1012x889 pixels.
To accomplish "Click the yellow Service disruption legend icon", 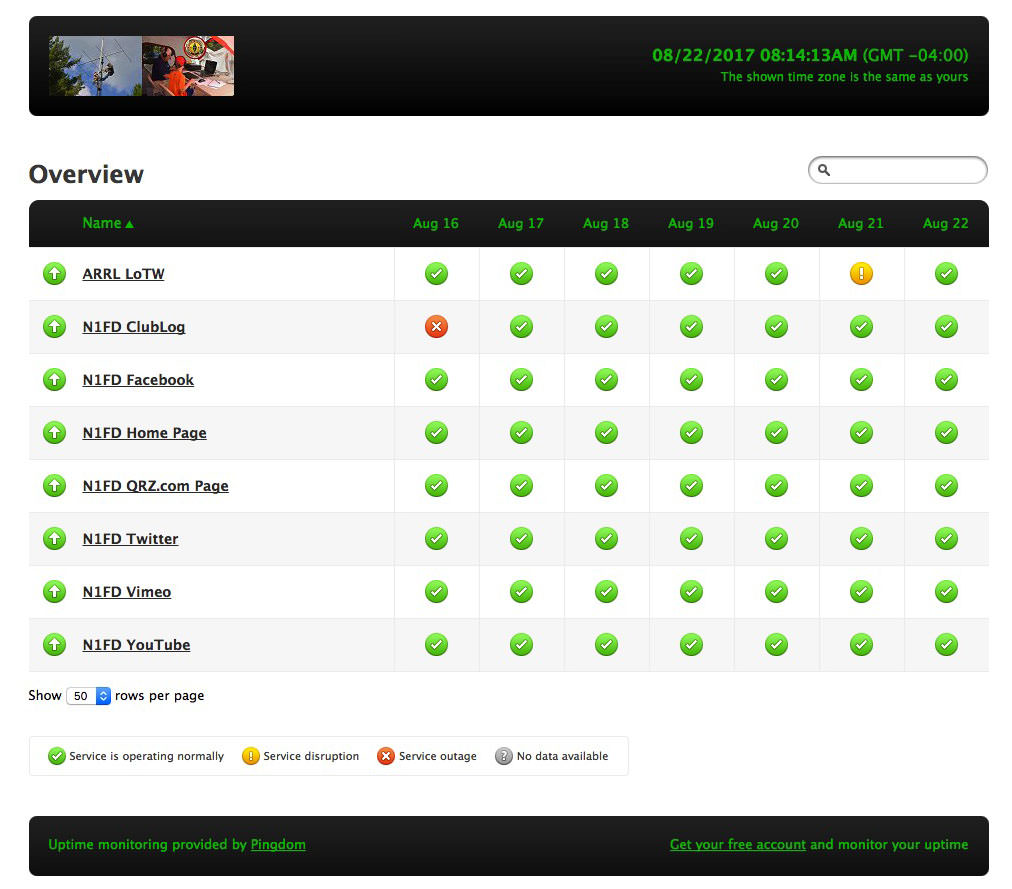I will tap(250, 756).
